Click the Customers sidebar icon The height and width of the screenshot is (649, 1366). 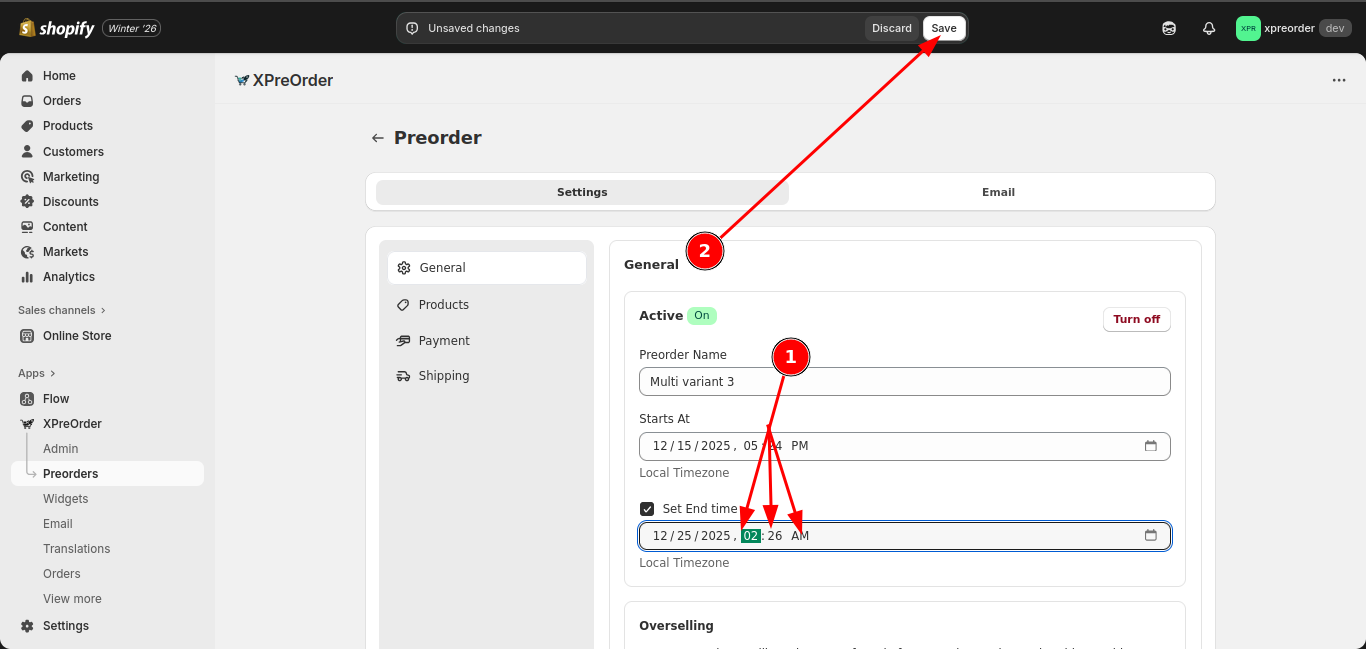tap(27, 152)
